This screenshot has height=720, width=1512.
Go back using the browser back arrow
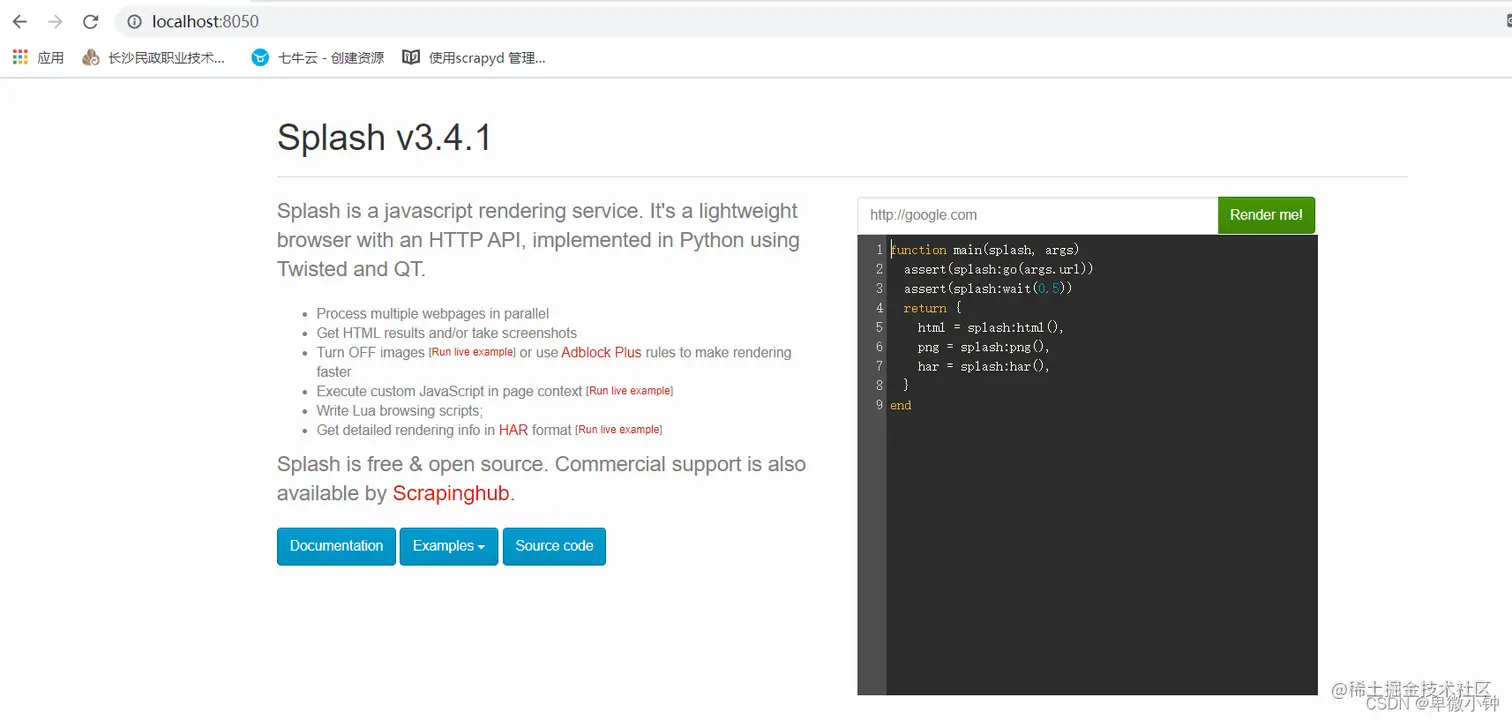click(20, 22)
